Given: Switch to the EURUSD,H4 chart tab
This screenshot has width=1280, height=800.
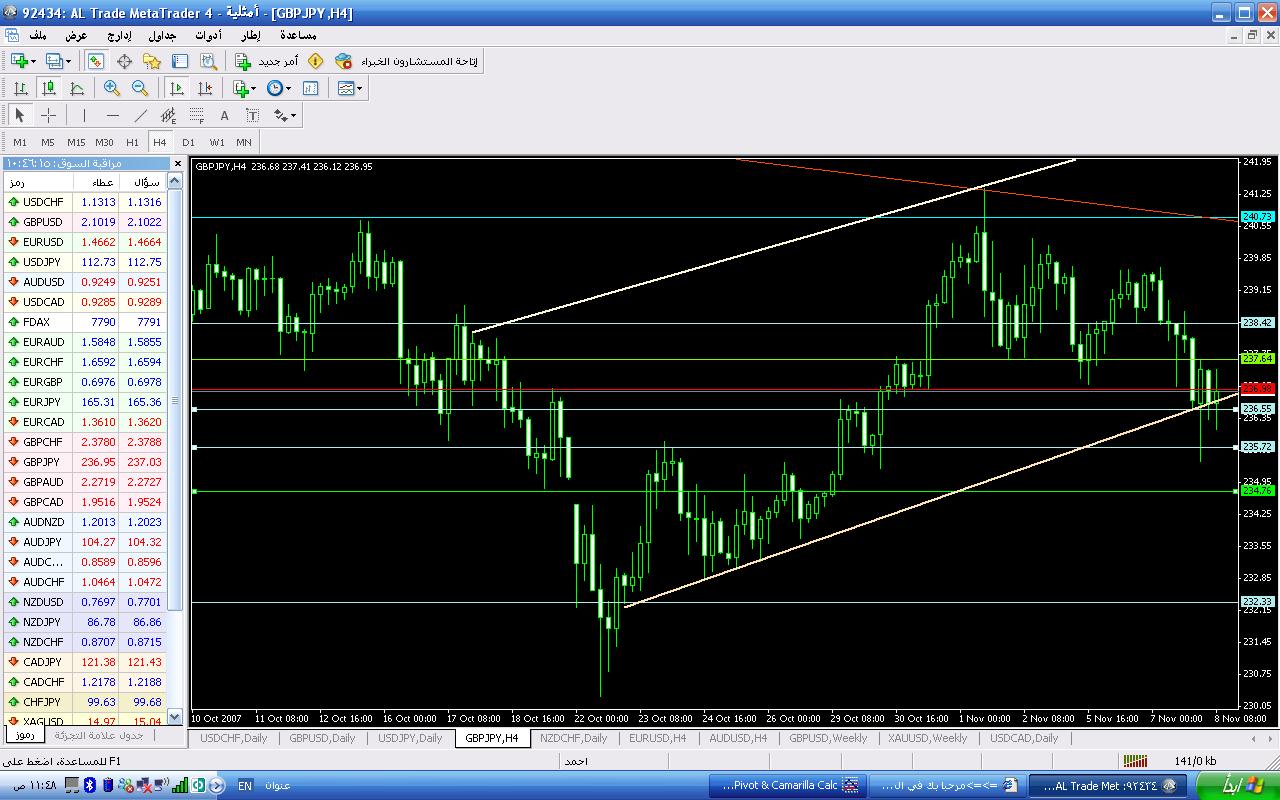Looking at the screenshot, I should tap(657, 738).
